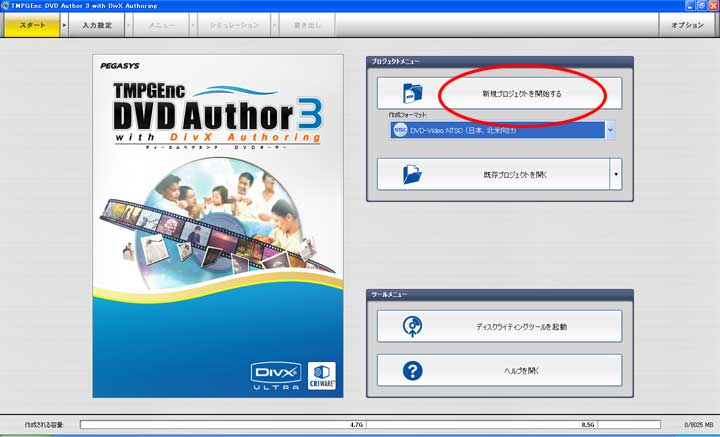
Task: Click the open existing project folder icon
Action: tap(412, 174)
